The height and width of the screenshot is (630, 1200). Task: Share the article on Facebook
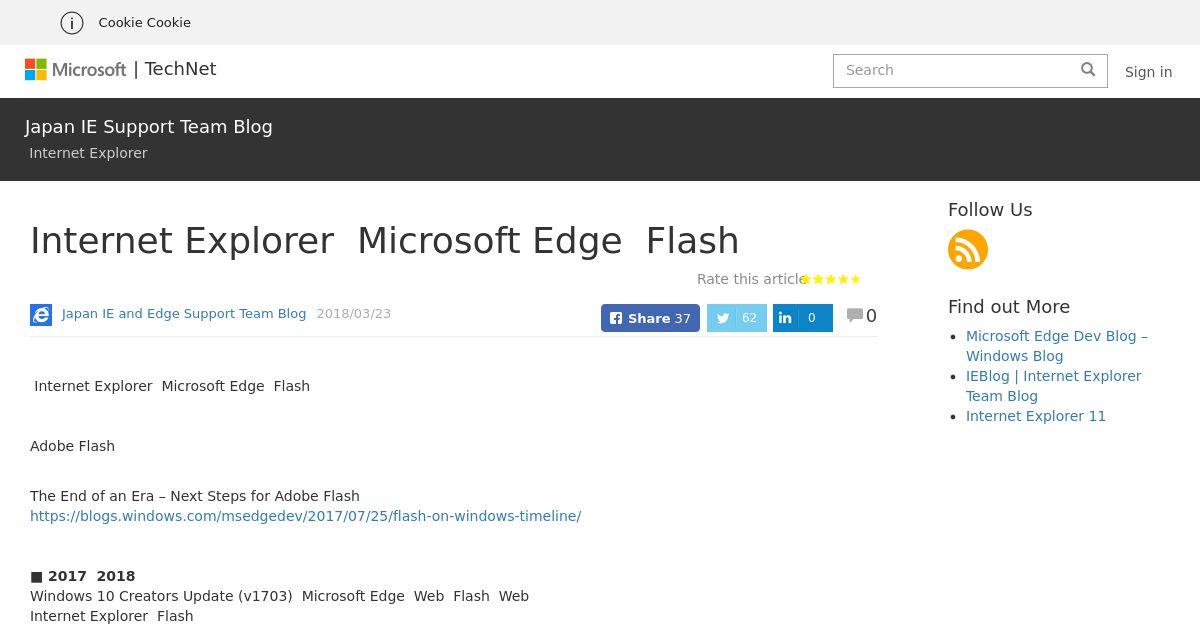coord(650,318)
